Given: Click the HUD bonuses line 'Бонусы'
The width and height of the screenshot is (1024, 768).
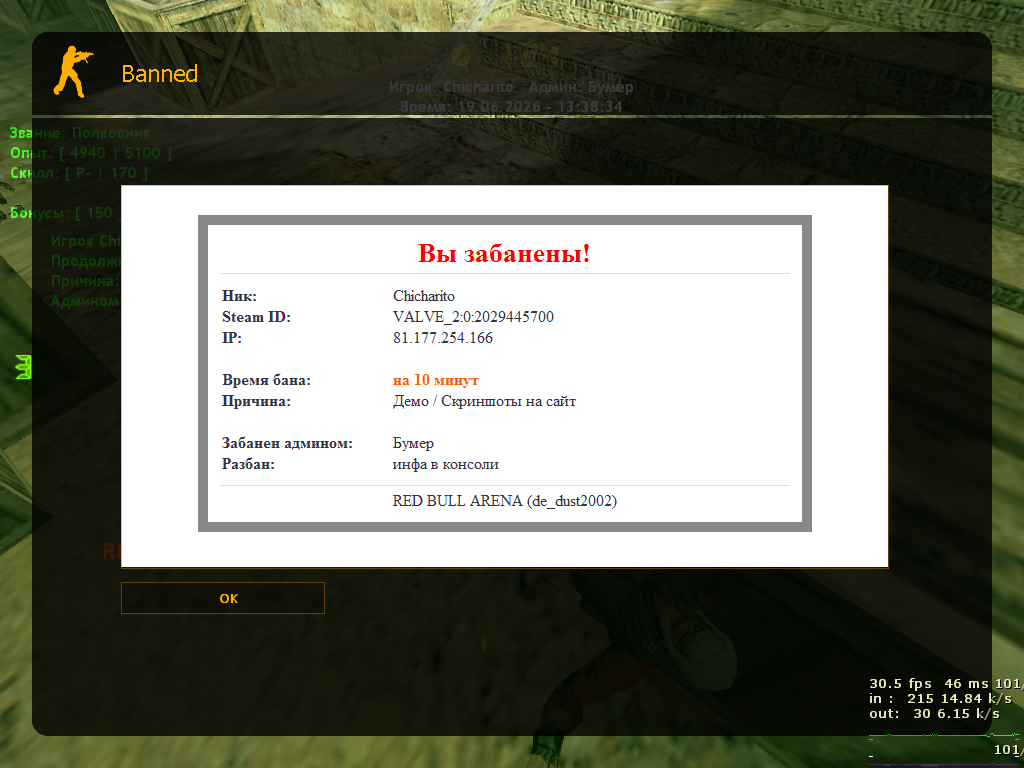Looking at the screenshot, I should [x=65, y=213].
